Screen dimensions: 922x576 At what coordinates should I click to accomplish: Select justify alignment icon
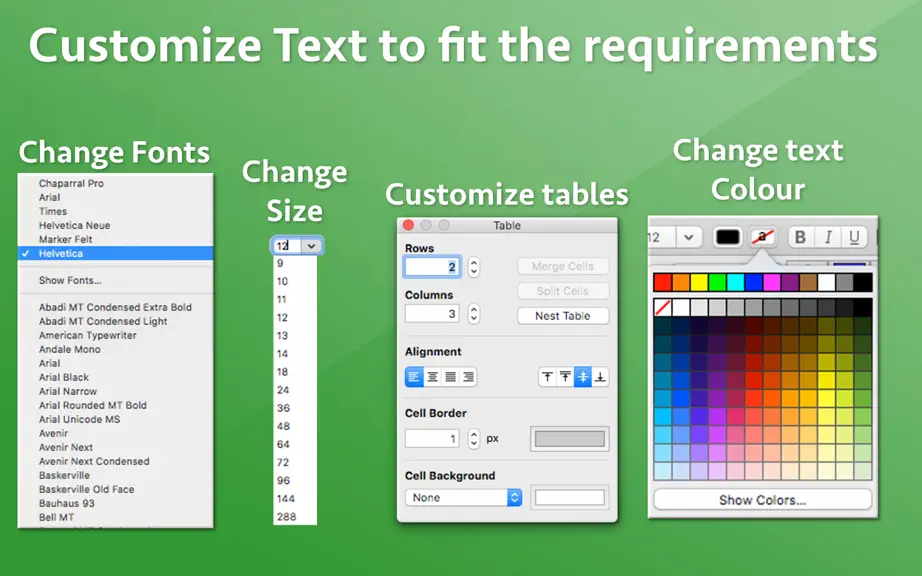click(x=450, y=377)
